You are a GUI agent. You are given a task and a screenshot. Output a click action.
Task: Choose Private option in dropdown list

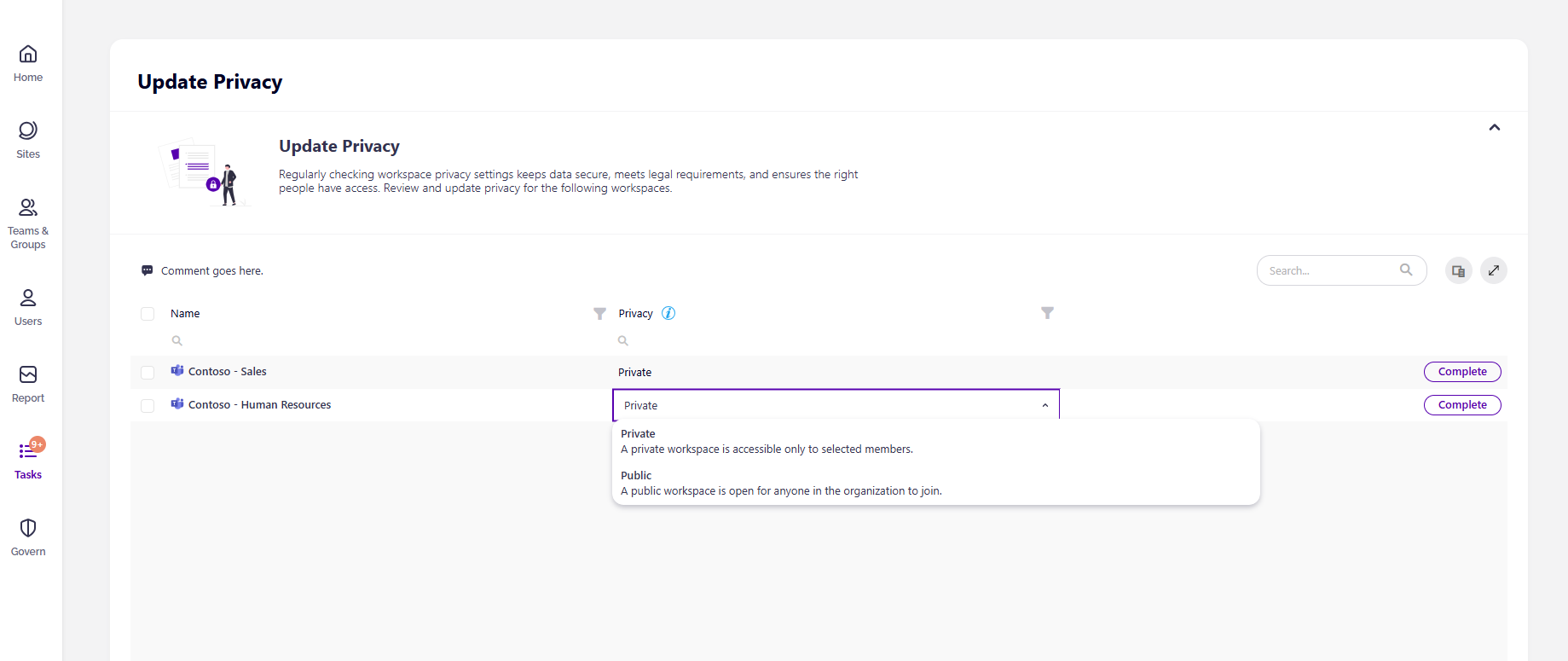935,441
